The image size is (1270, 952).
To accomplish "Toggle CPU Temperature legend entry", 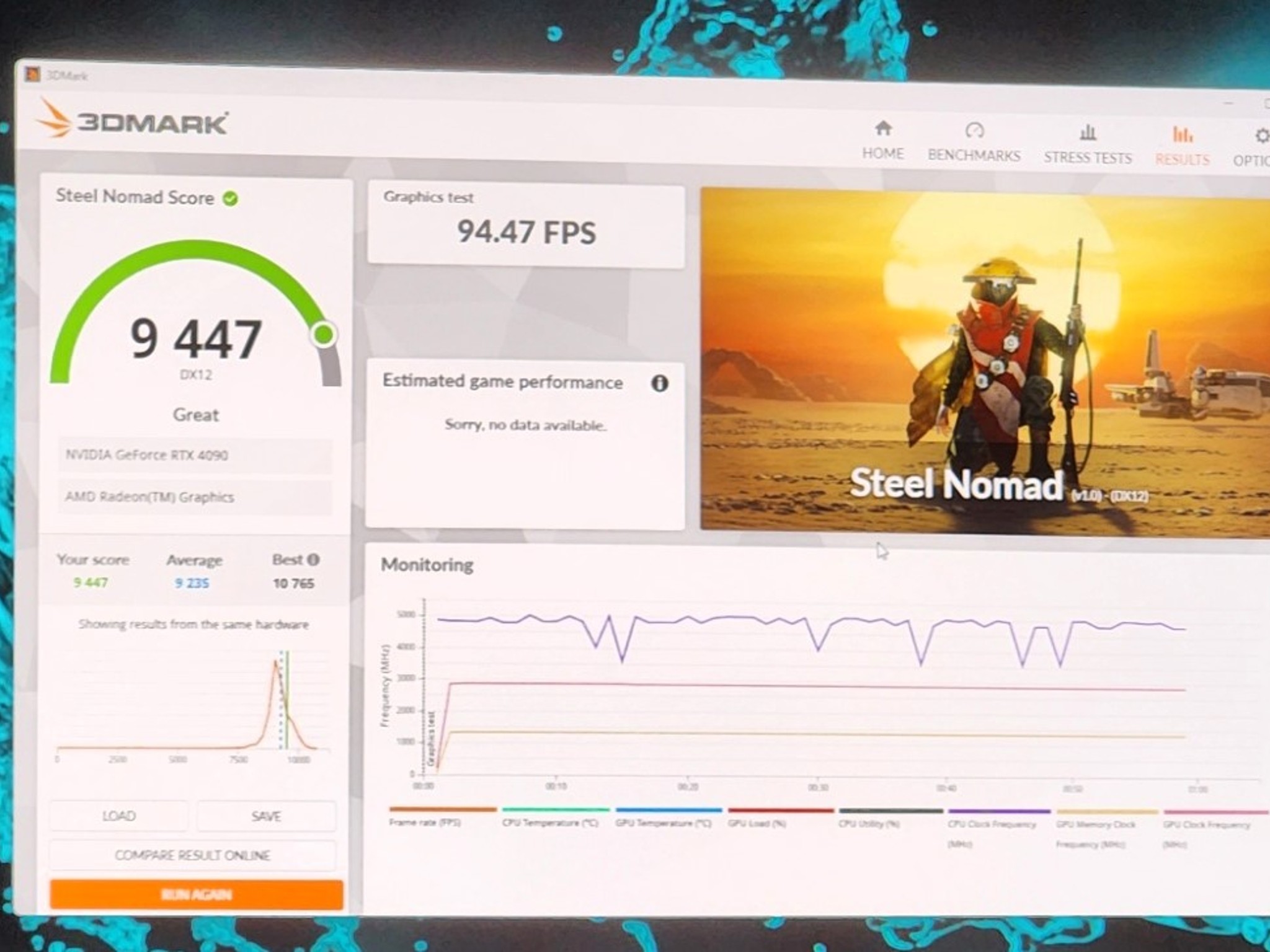I will pos(556,817).
